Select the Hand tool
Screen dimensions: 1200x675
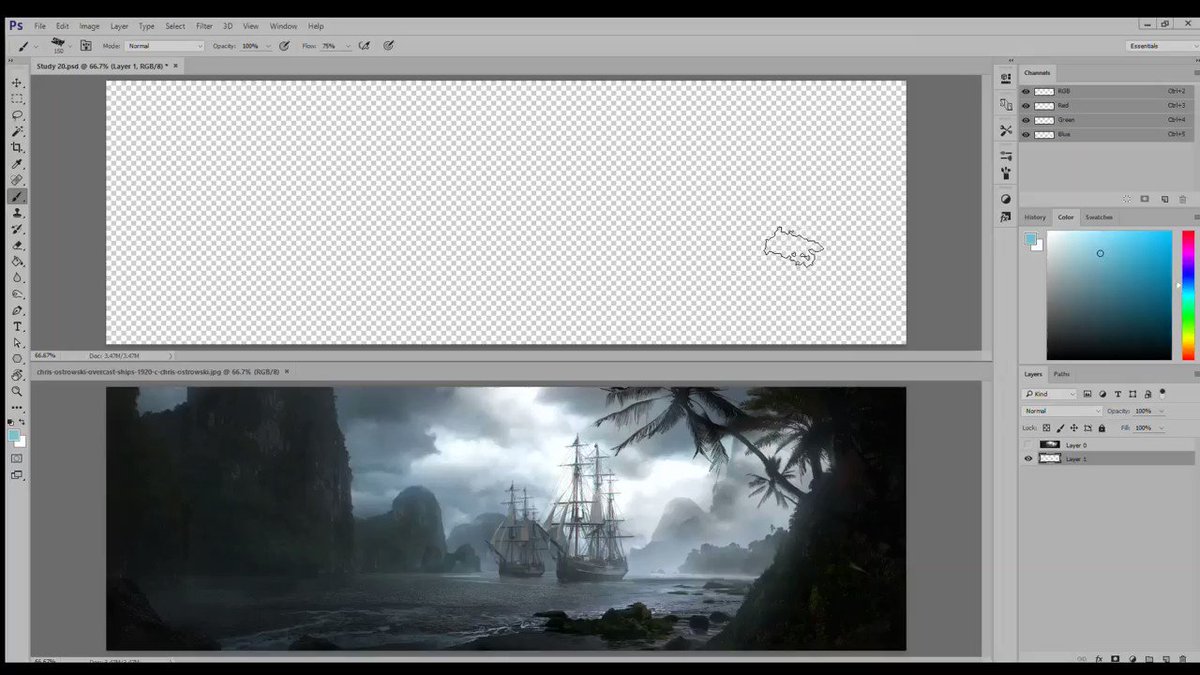point(17,375)
